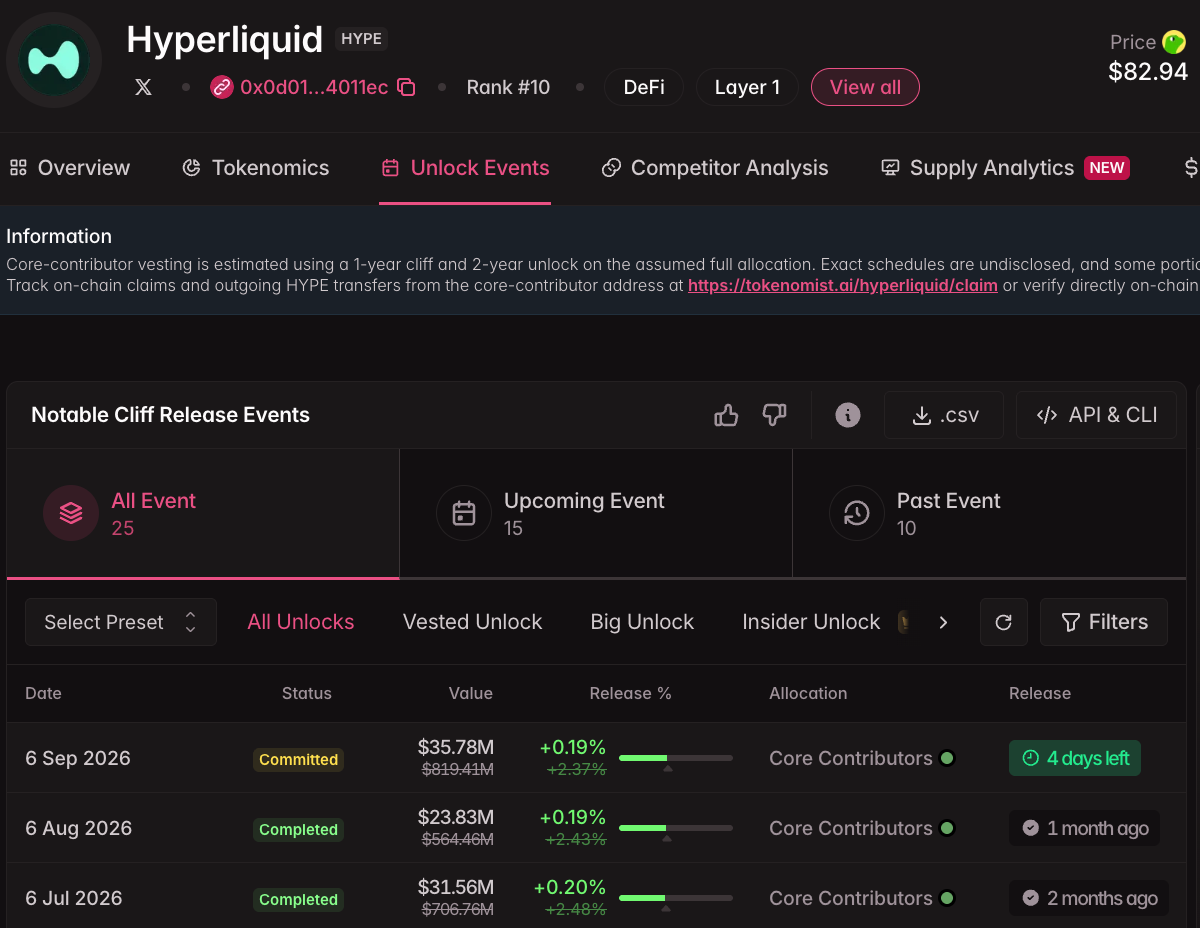This screenshot has width=1200, height=928.
Task: Open the Competitor Analysis tab
Action: [715, 168]
